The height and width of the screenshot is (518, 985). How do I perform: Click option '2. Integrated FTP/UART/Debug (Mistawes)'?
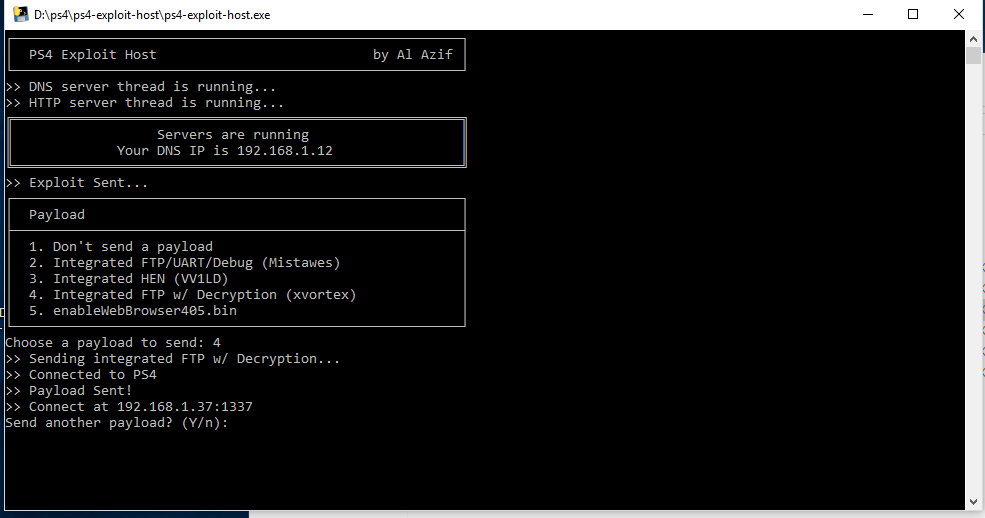[x=185, y=262]
